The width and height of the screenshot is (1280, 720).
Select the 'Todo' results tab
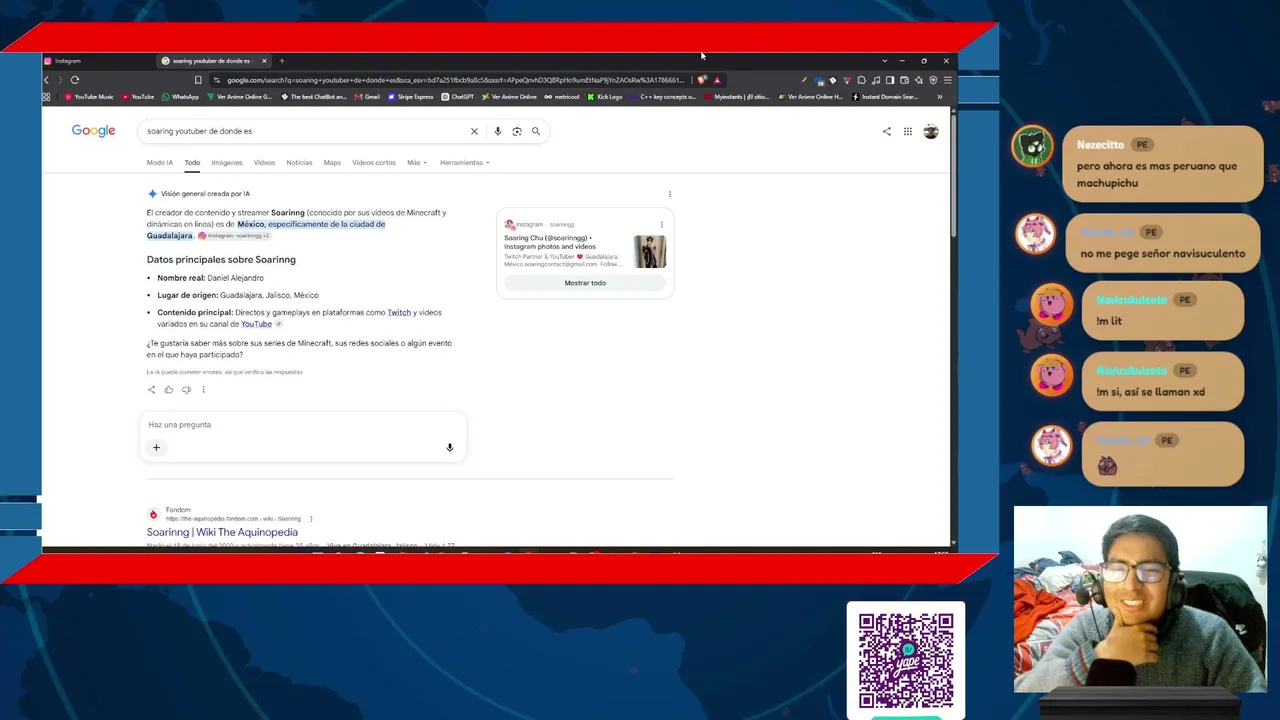192,162
